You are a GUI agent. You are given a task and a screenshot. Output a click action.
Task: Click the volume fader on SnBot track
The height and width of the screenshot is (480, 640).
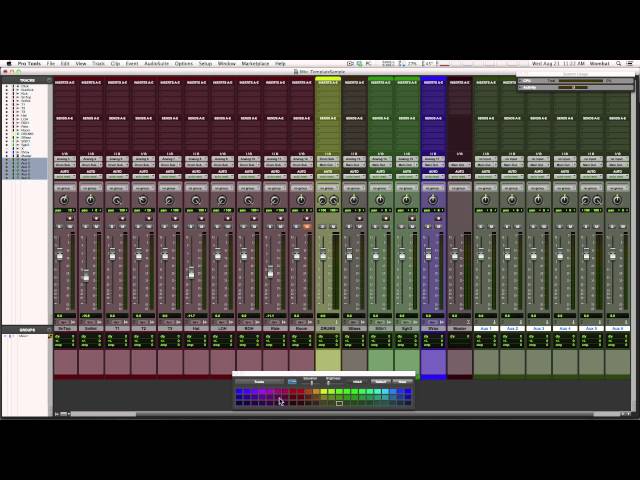(86, 276)
